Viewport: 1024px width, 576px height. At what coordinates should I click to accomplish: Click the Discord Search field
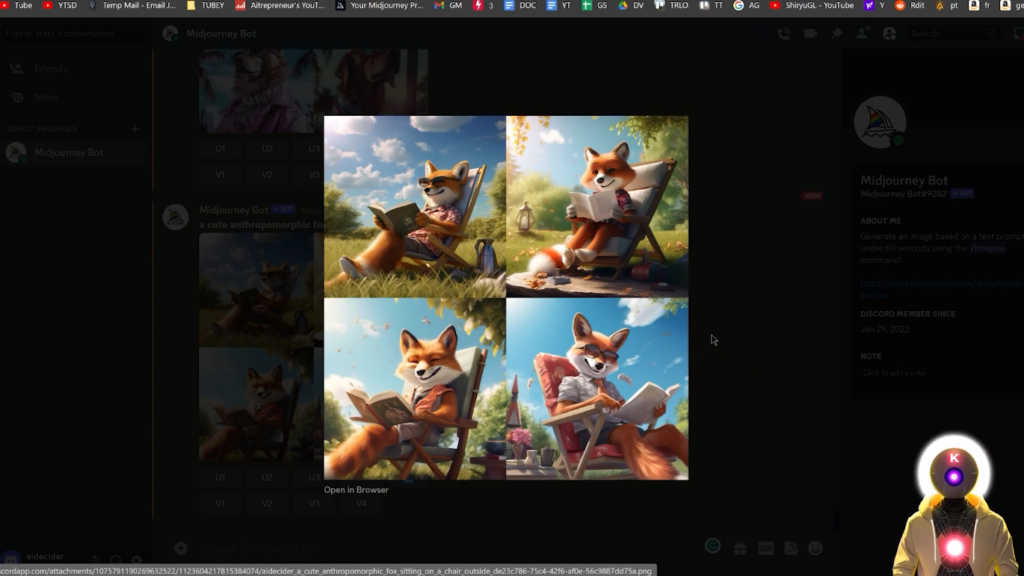coord(953,33)
